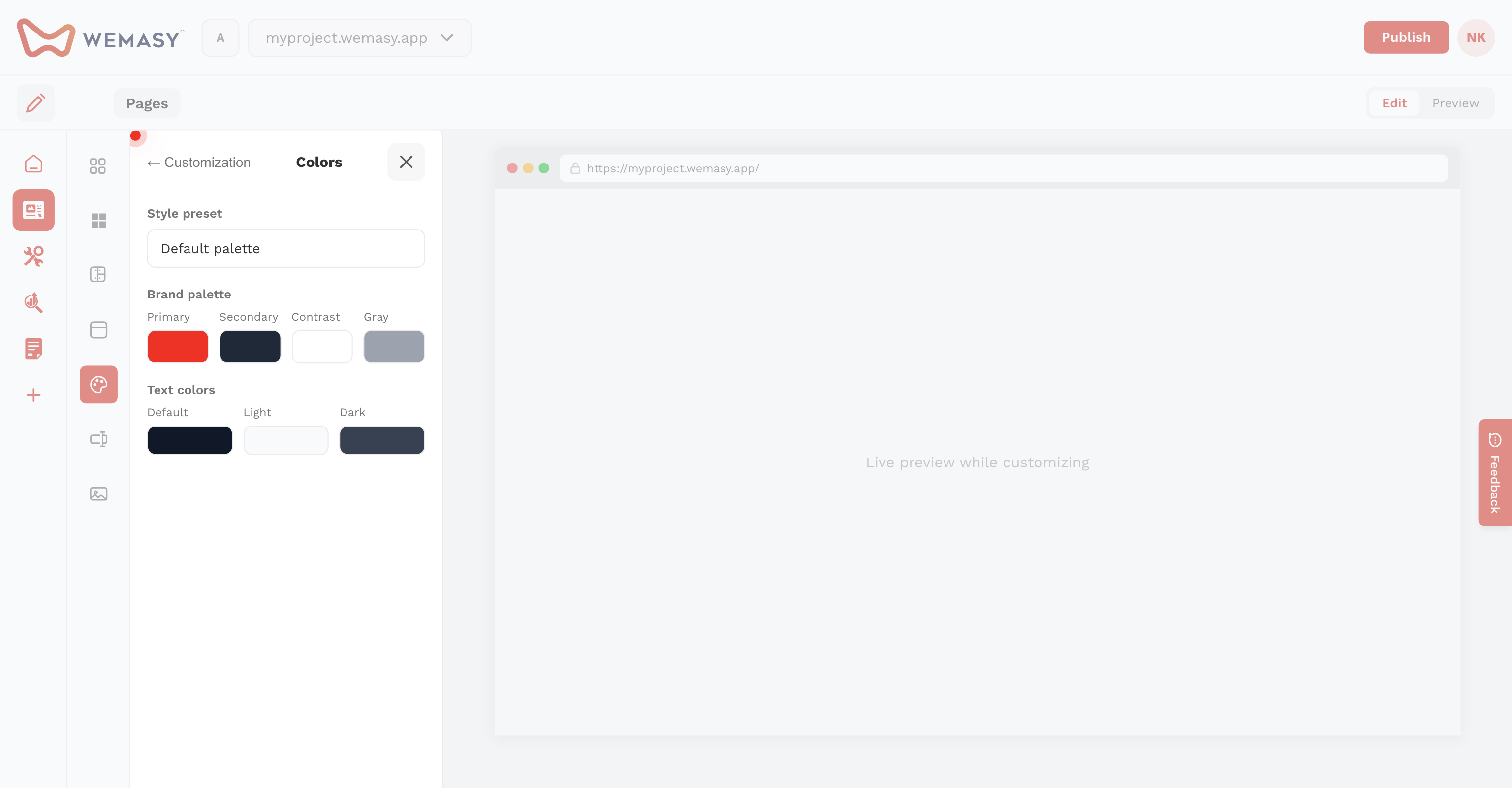Screen dimensions: 1512x788
Task: Open the text field typography icon
Action: coord(98,439)
